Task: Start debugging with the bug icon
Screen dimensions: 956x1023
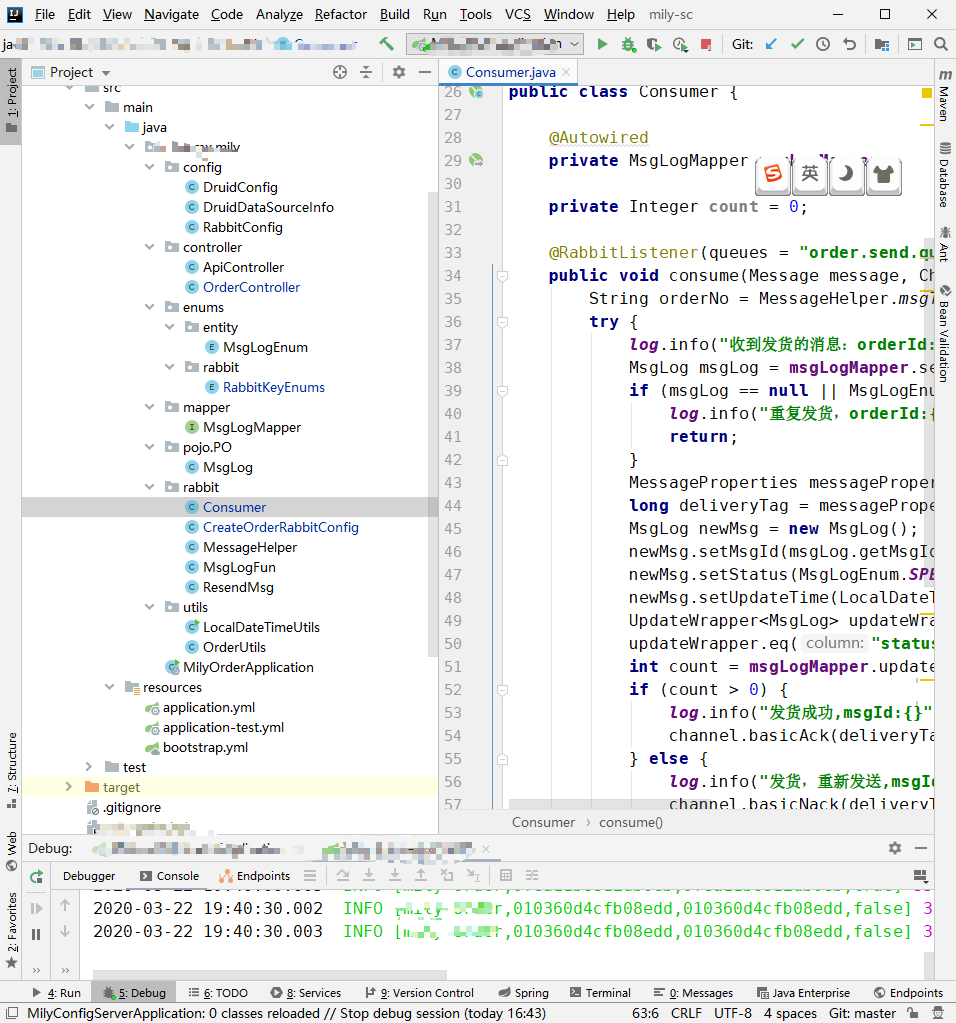Action: click(628, 44)
